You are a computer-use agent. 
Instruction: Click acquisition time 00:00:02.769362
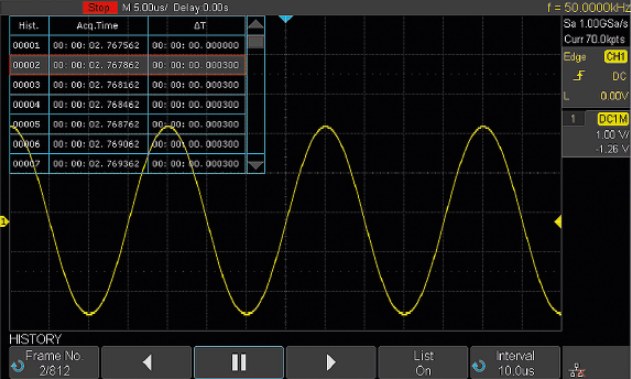click(x=97, y=163)
